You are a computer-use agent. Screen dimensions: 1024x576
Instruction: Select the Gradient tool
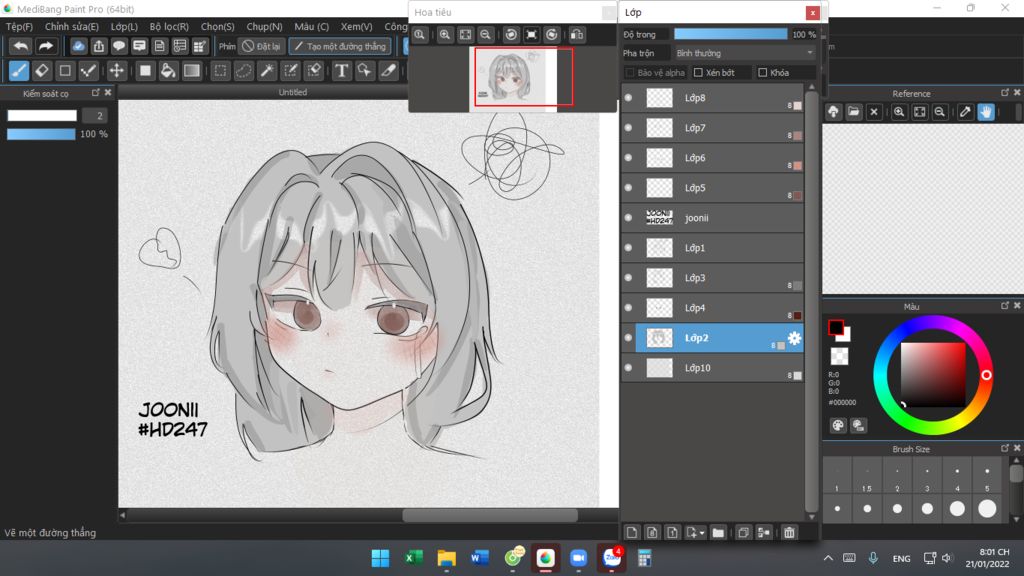tap(191, 71)
